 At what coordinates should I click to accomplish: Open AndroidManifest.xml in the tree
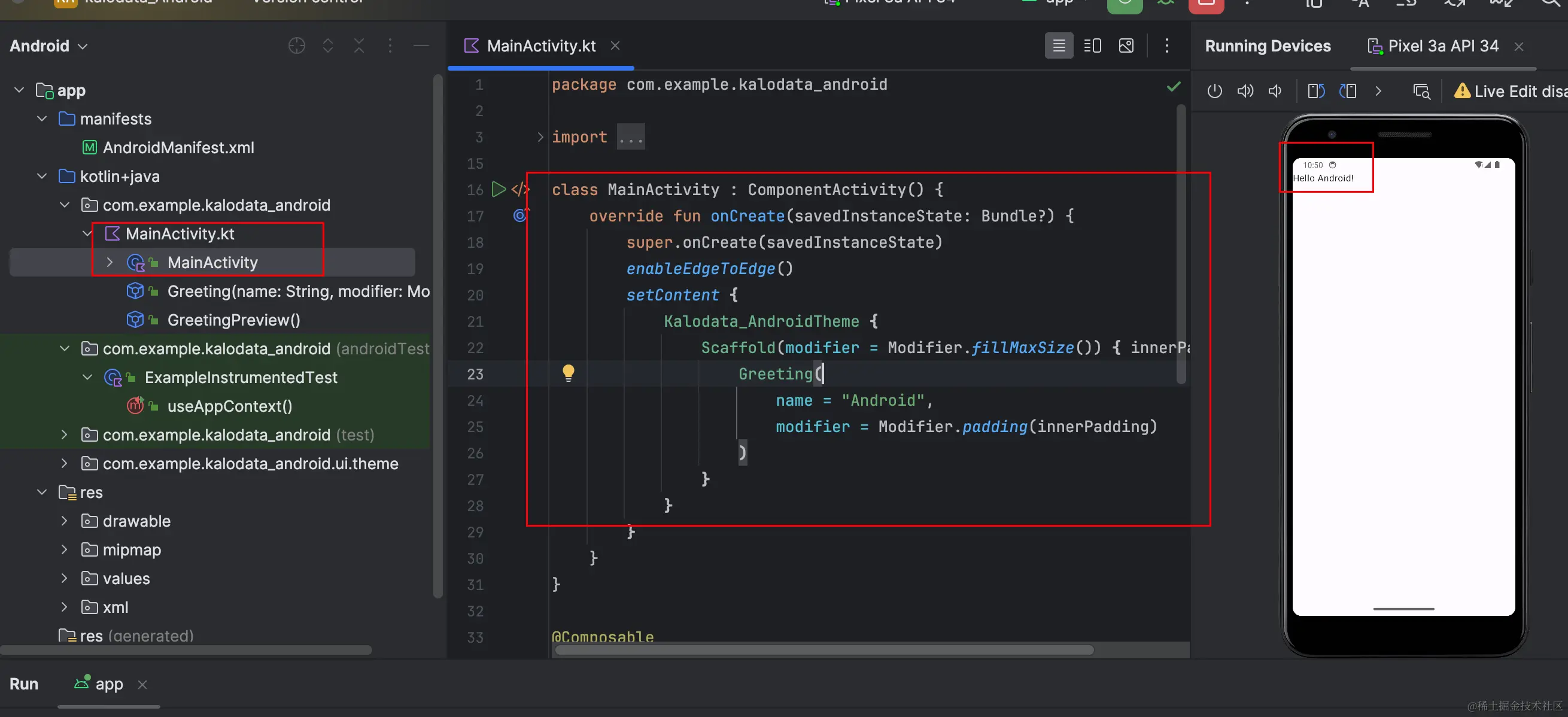click(x=169, y=147)
